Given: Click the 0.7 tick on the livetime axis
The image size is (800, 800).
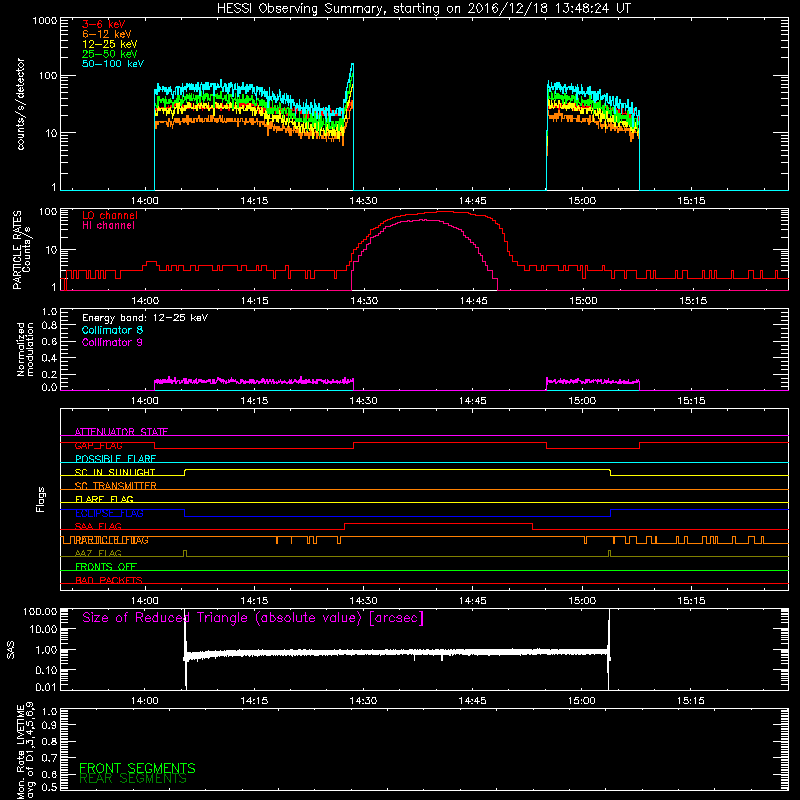Looking at the screenshot, I should [49, 757].
